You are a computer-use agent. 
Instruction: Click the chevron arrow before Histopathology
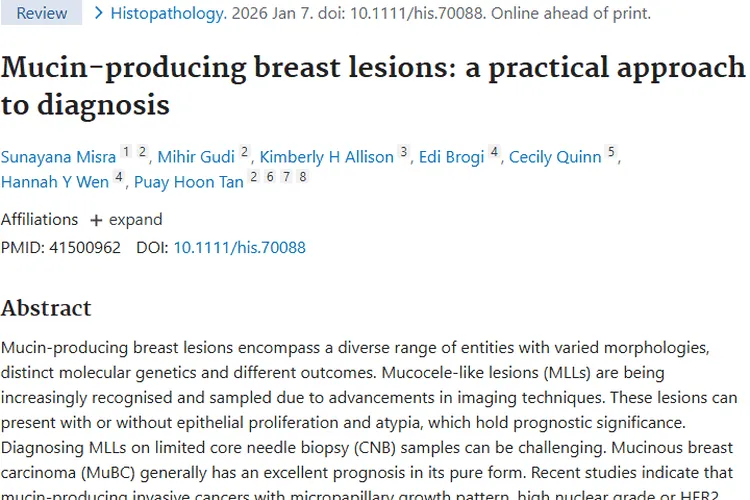click(97, 13)
